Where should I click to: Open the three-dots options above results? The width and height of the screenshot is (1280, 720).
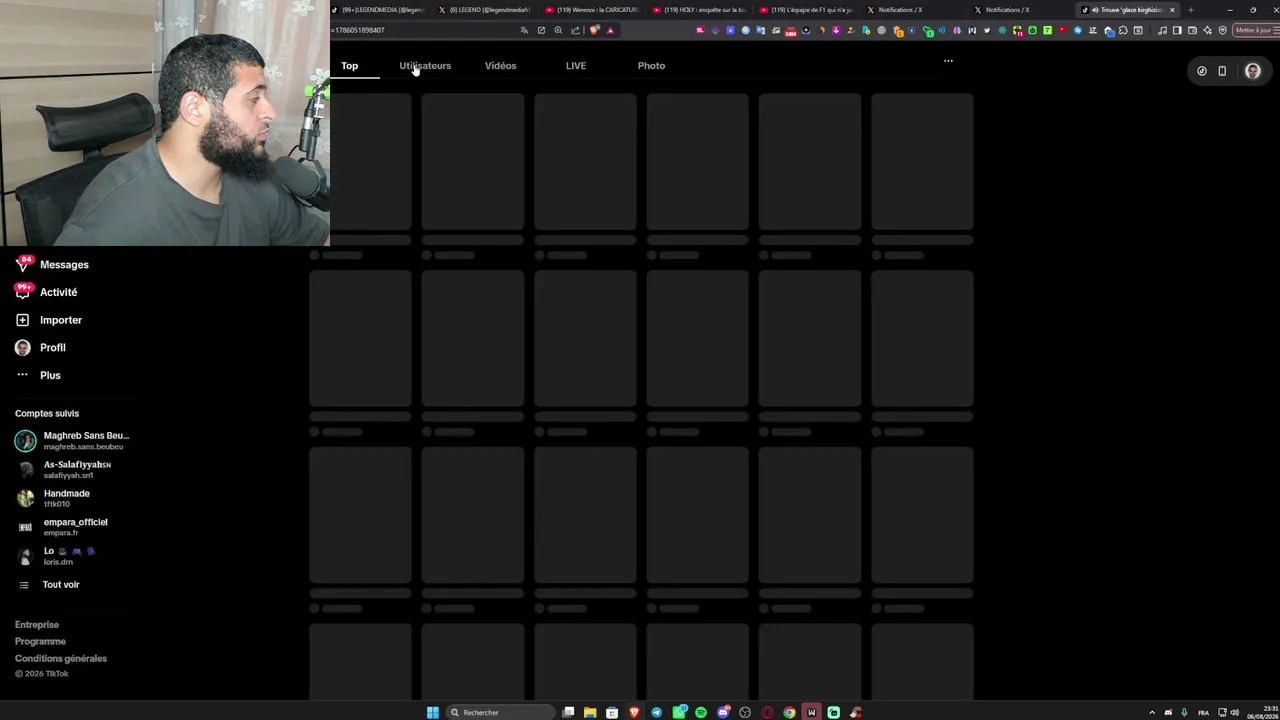[948, 61]
